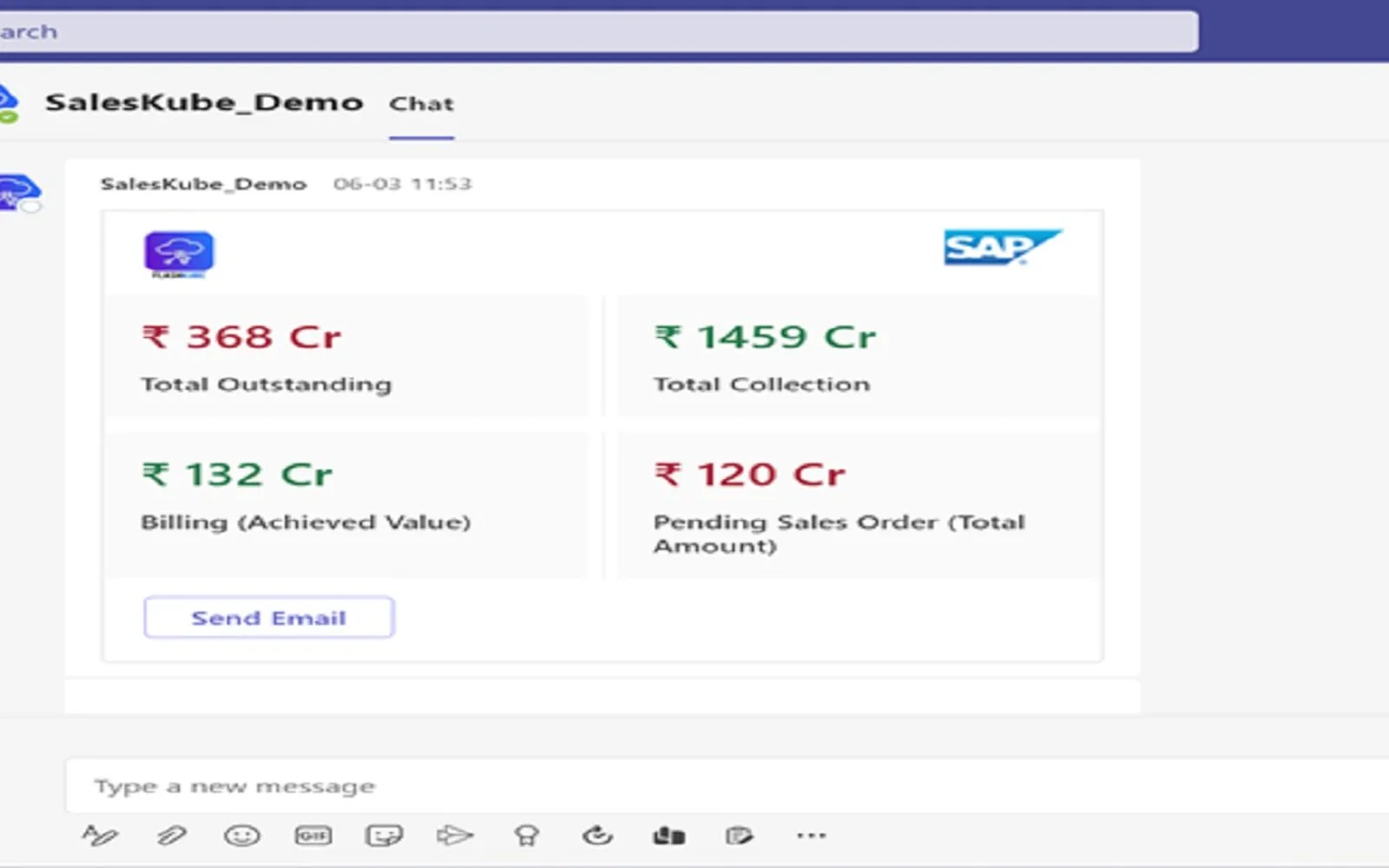This screenshot has width=1389, height=868.
Task: Select the 'Total Collection' label
Action: pyautogui.click(x=761, y=384)
